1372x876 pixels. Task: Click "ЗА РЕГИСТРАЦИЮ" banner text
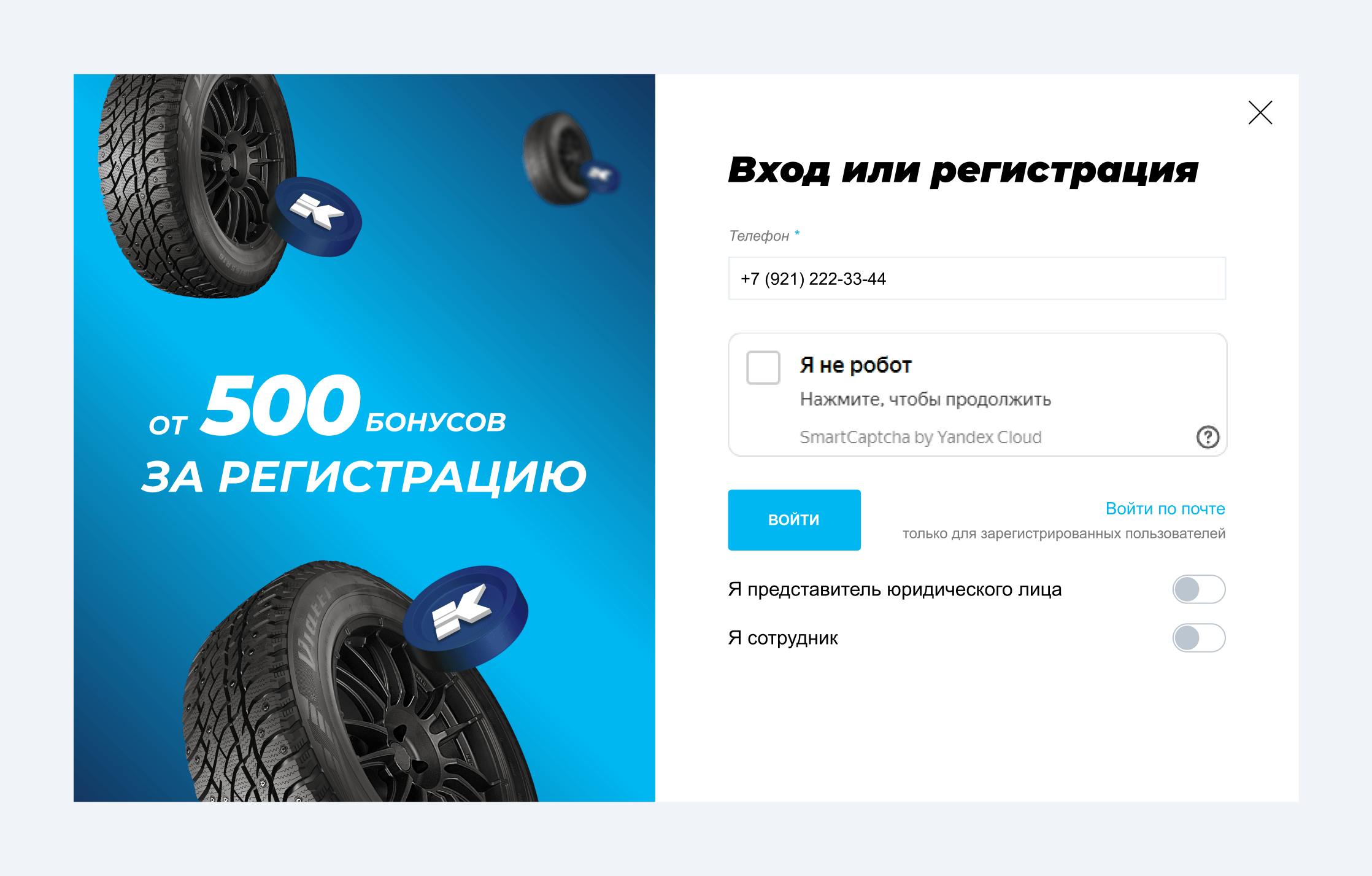click(364, 477)
